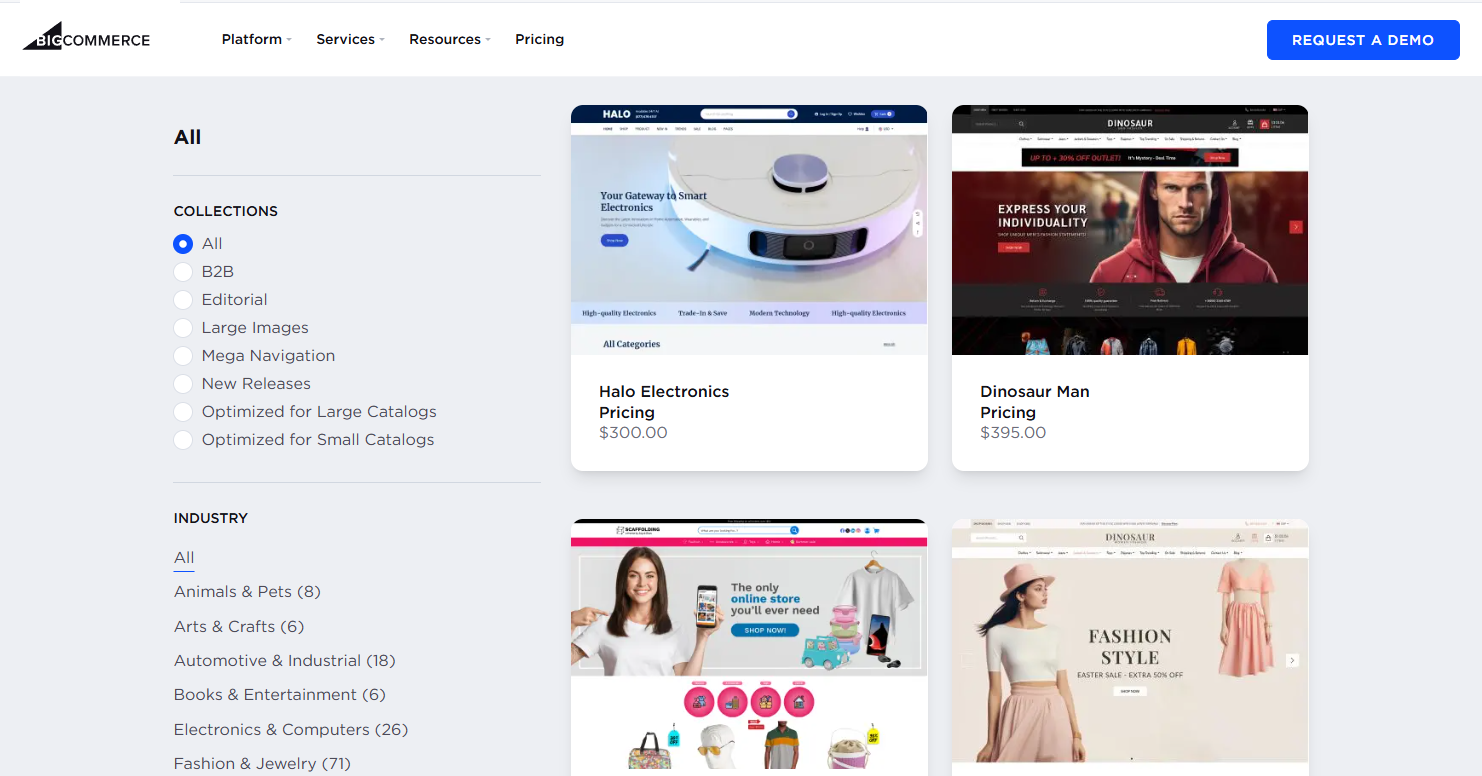This screenshot has width=1482, height=776.
Task: Click the BigCommerce logo
Action: pos(86,36)
